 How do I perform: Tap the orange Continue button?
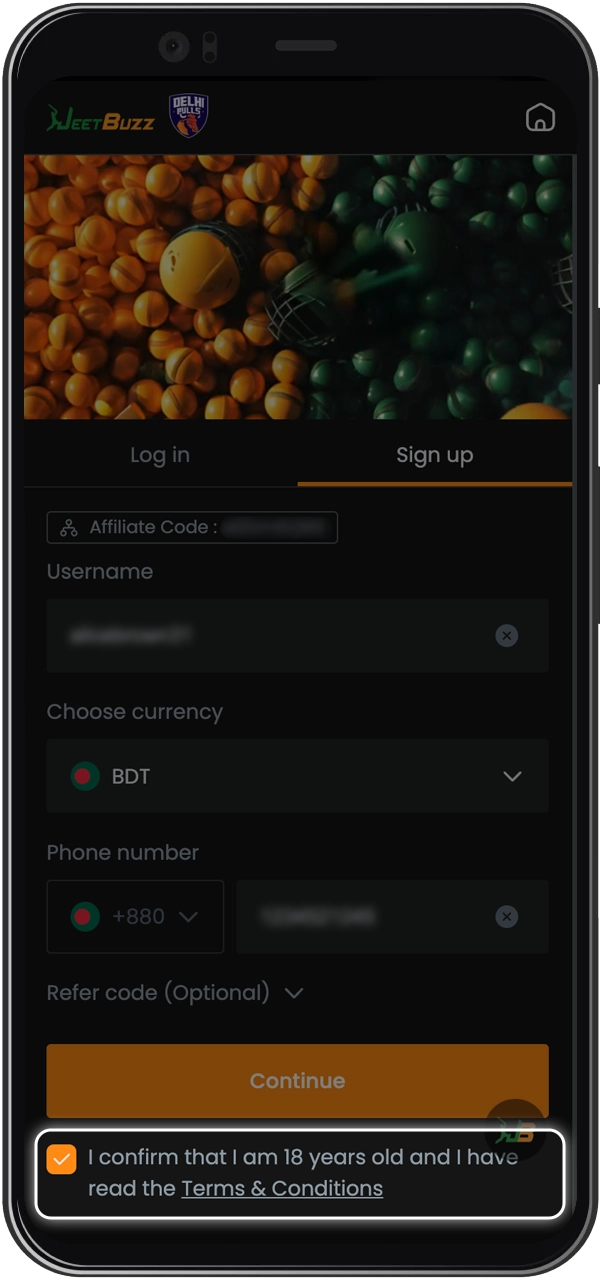click(x=298, y=1081)
